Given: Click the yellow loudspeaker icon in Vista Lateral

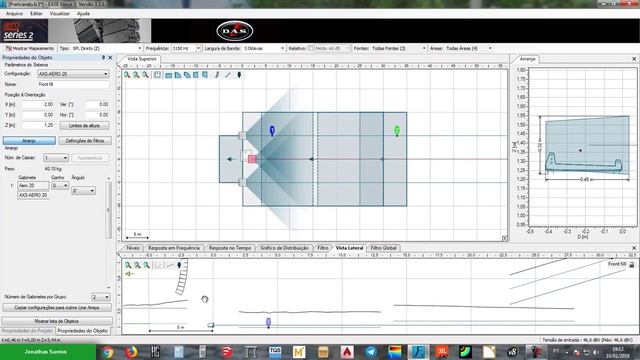Looking at the screenshot, I should click(x=129, y=274).
